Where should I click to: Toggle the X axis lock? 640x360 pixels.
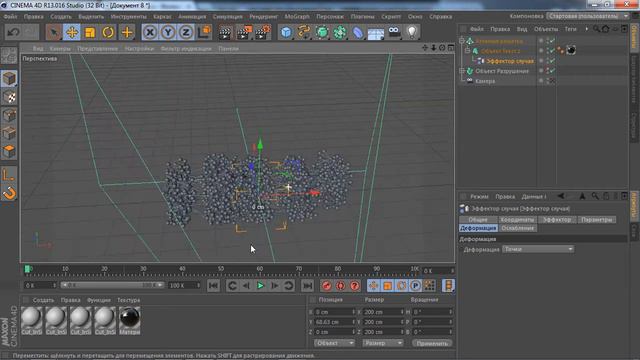(150, 32)
